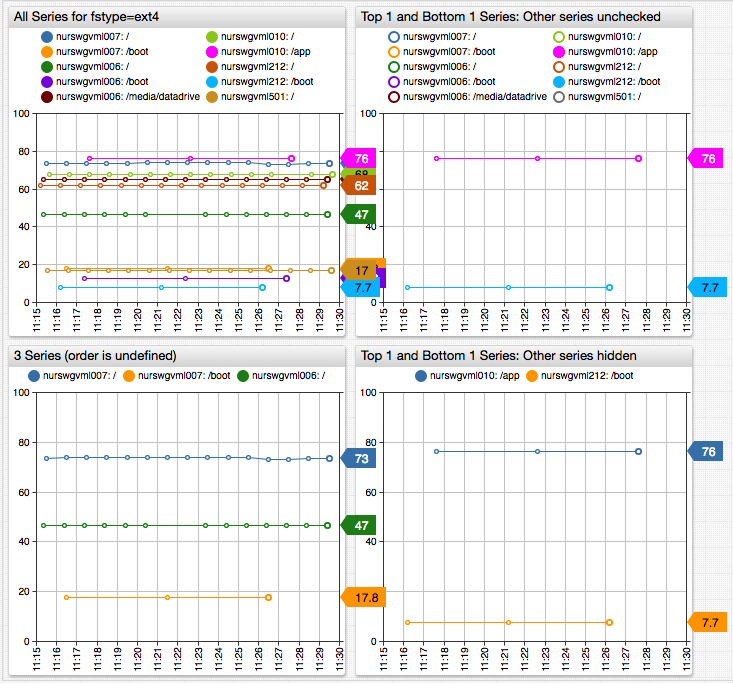
Task: Click the orange 17.8 value label
Action: point(364,597)
